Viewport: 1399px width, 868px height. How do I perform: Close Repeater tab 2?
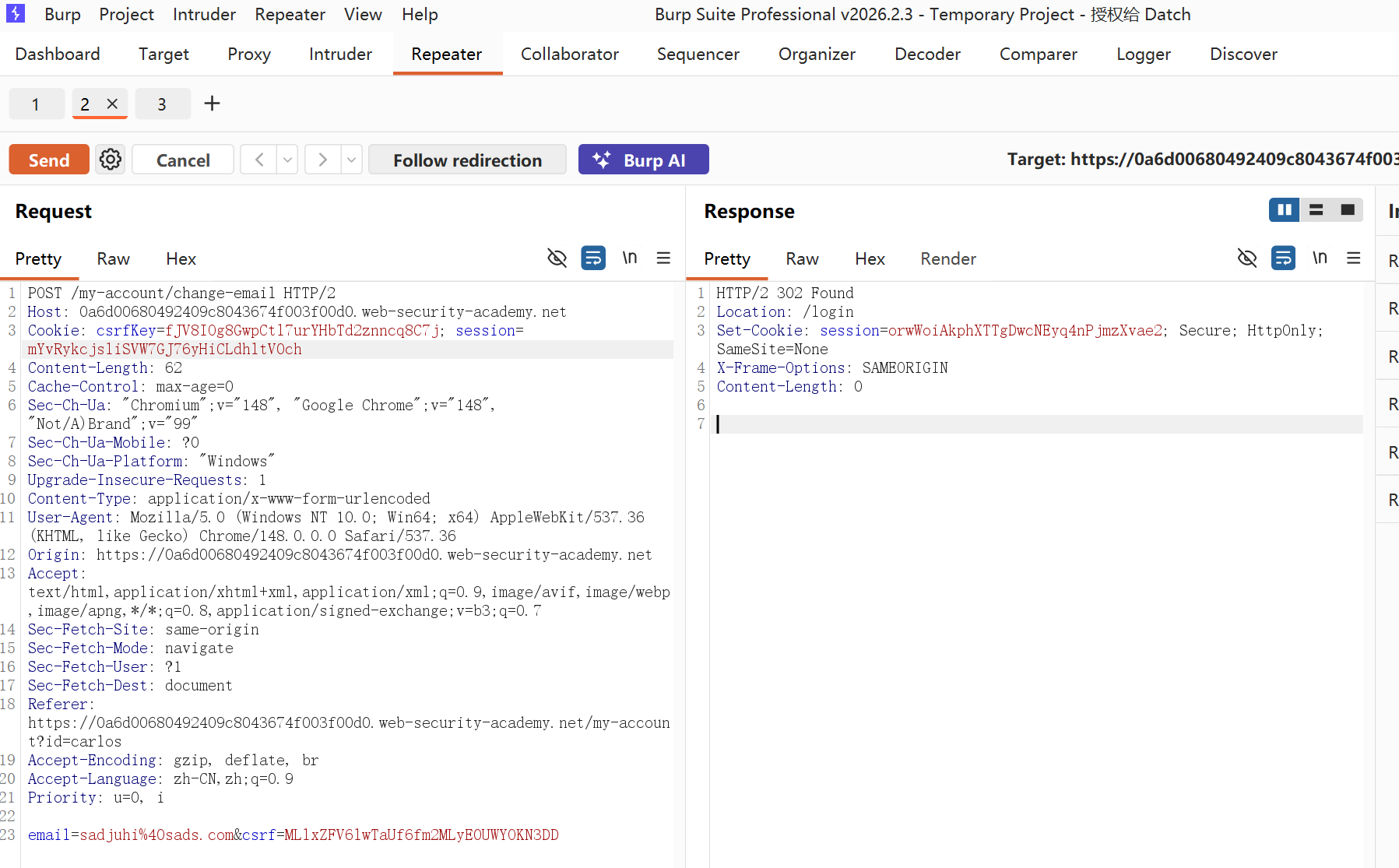112,104
